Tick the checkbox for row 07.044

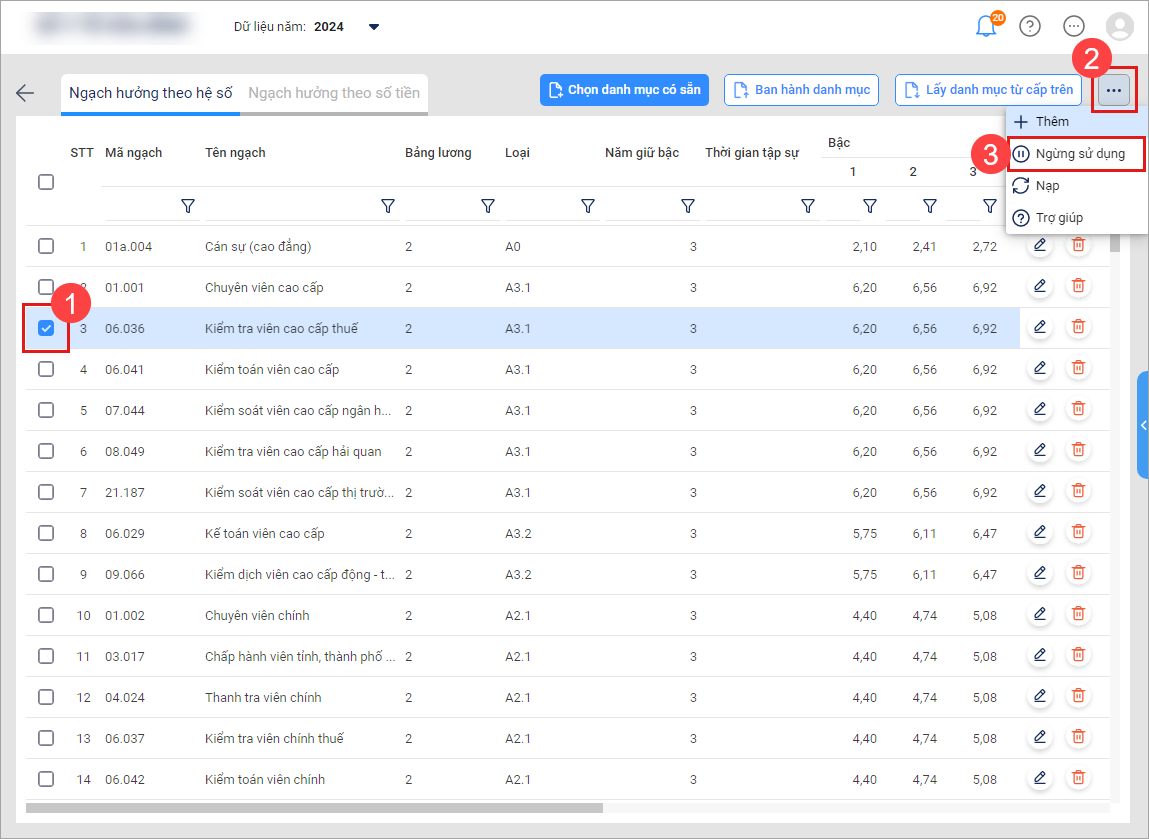click(x=46, y=410)
